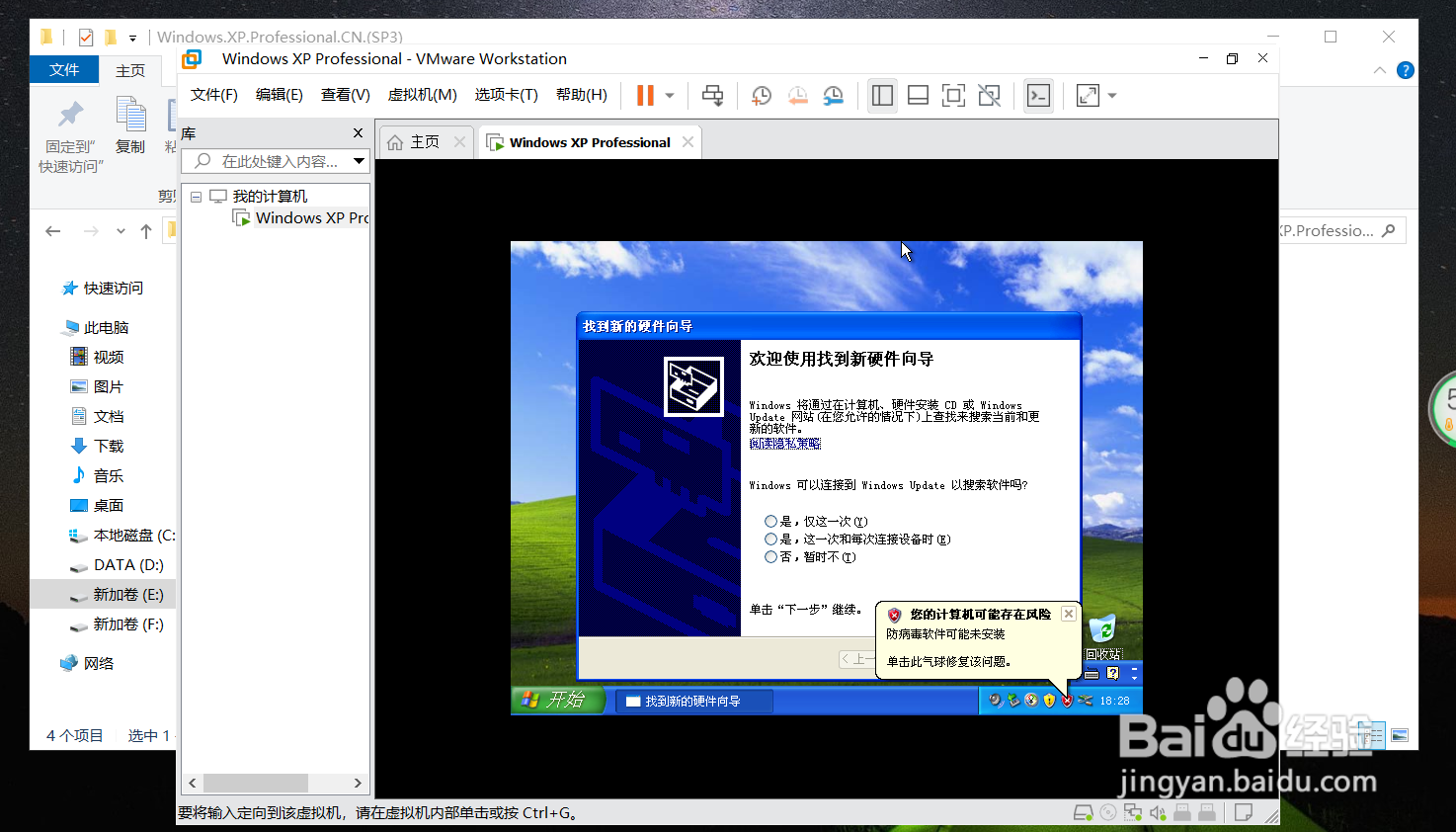Close the Windows XP Professional tab
1456x832 pixels.
coord(688,142)
